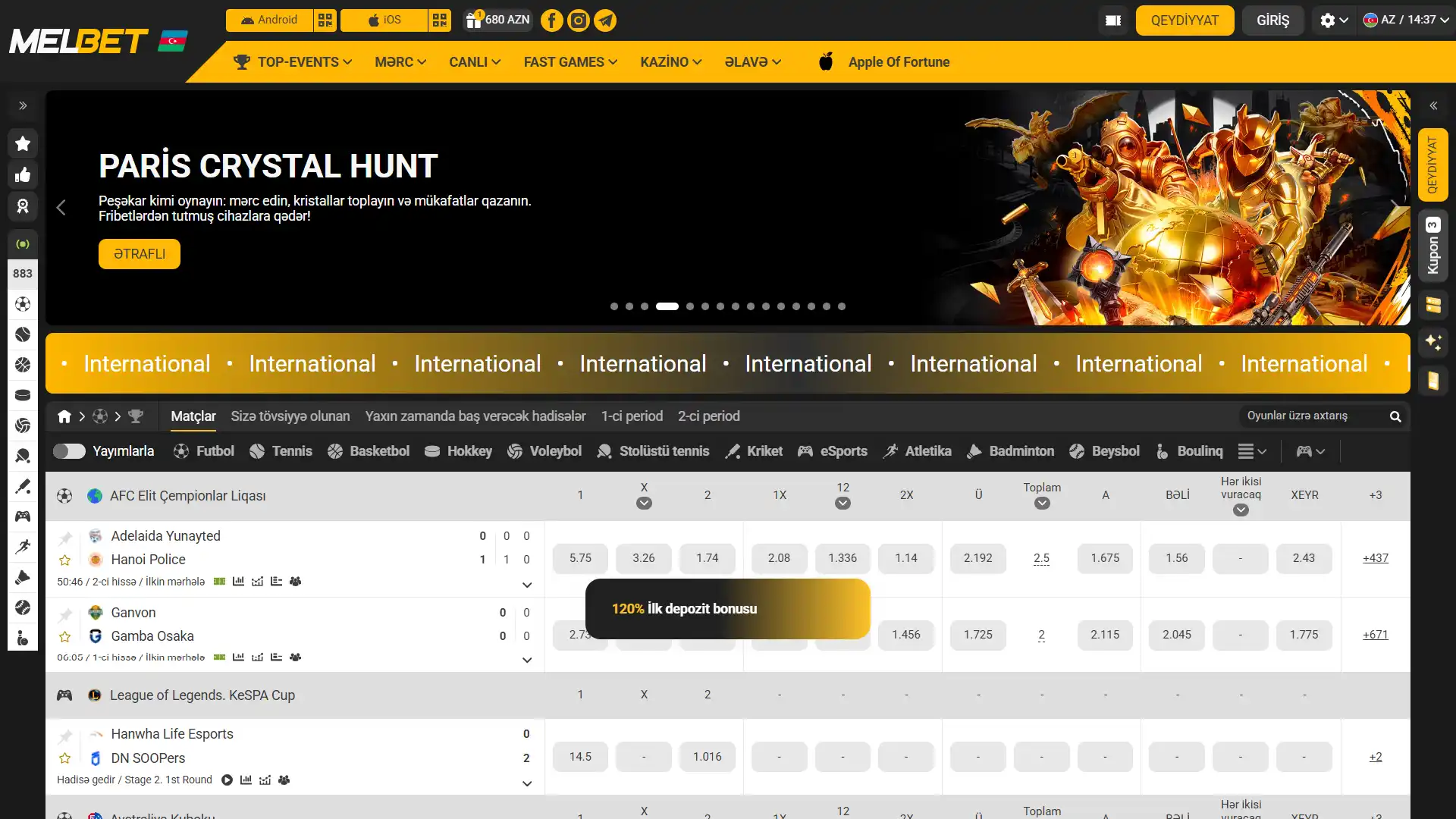Open the CANLI dropdown menu
This screenshot has width=1456, height=819.
475,62
